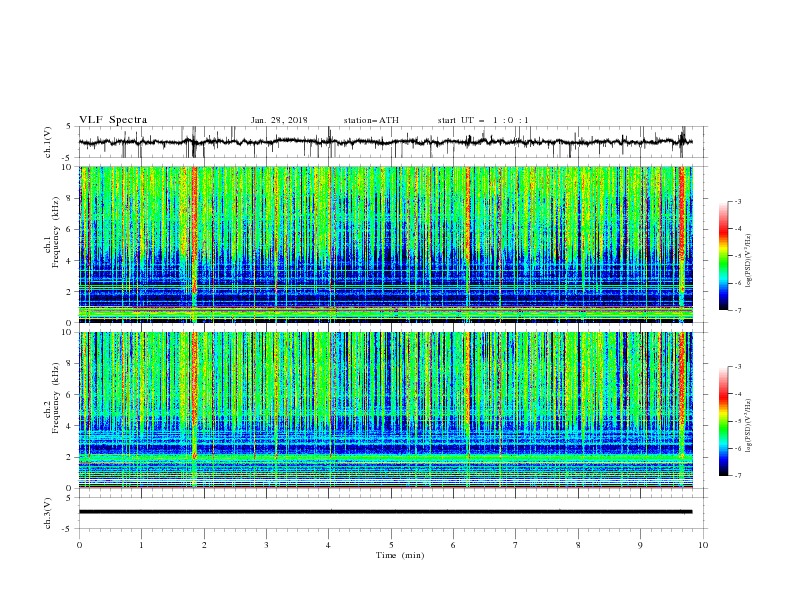Click the "Time (min)" x-axis label
The width and height of the screenshot is (792, 612).
400,555
